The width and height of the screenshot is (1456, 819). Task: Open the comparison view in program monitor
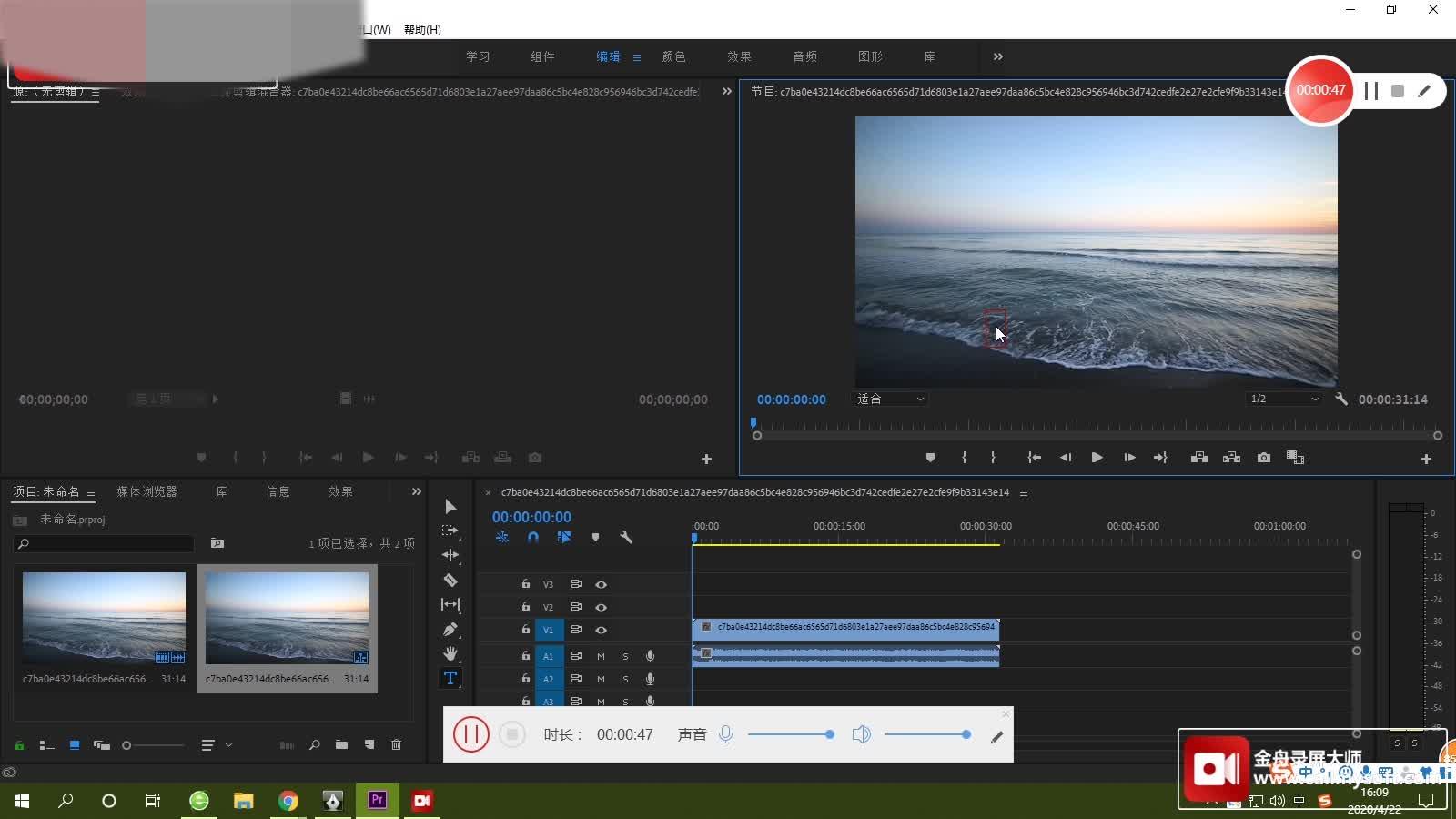click(x=1295, y=458)
